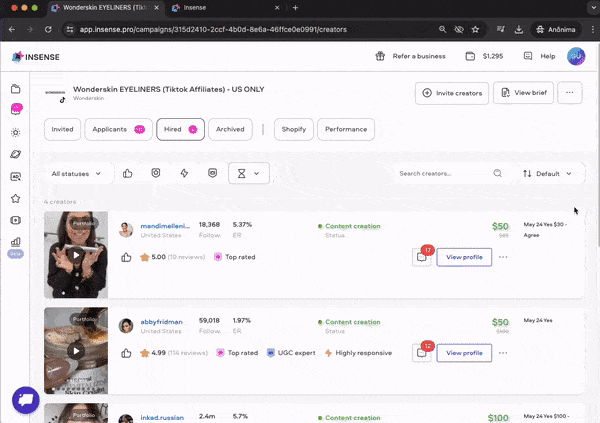Bookmark this page with star icon
The height and width of the screenshot is (423, 600).
[x=475, y=29]
